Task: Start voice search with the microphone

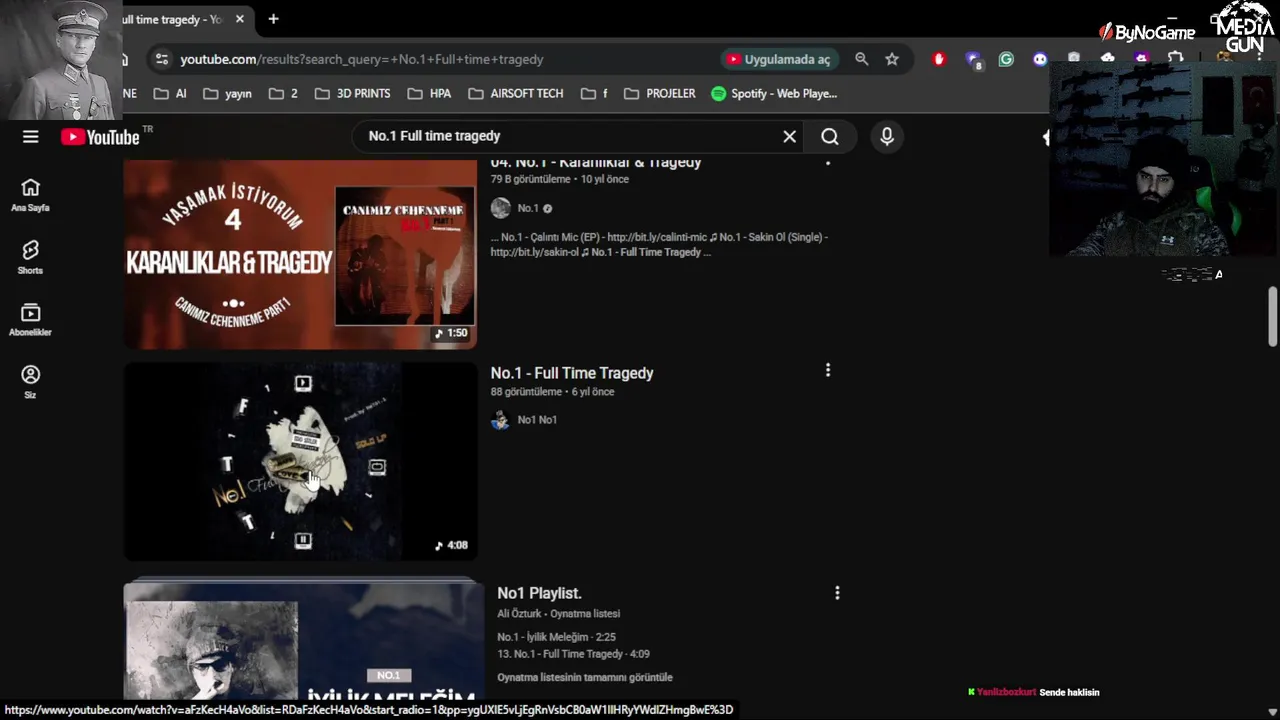Action: click(x=886, y=137)
